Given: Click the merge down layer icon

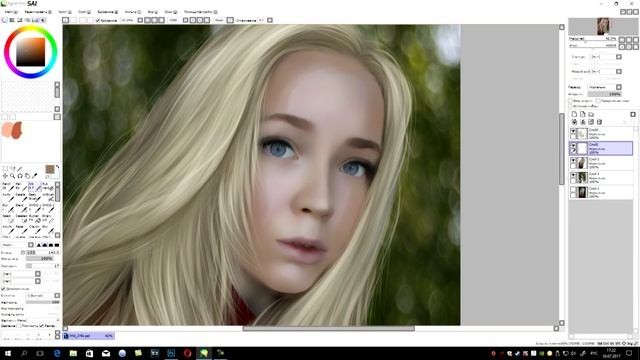Looking at the screenshot, I should click(x=582, y=122).
